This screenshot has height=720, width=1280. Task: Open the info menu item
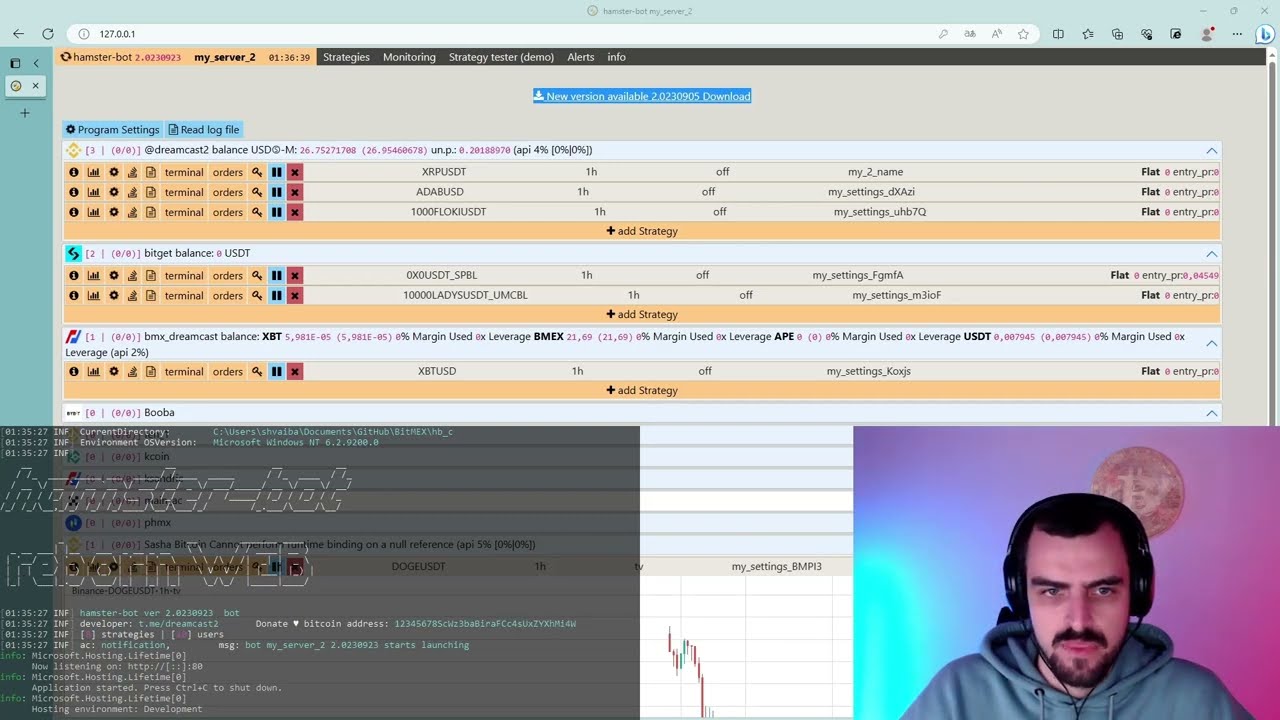click(x=616, y=57)
